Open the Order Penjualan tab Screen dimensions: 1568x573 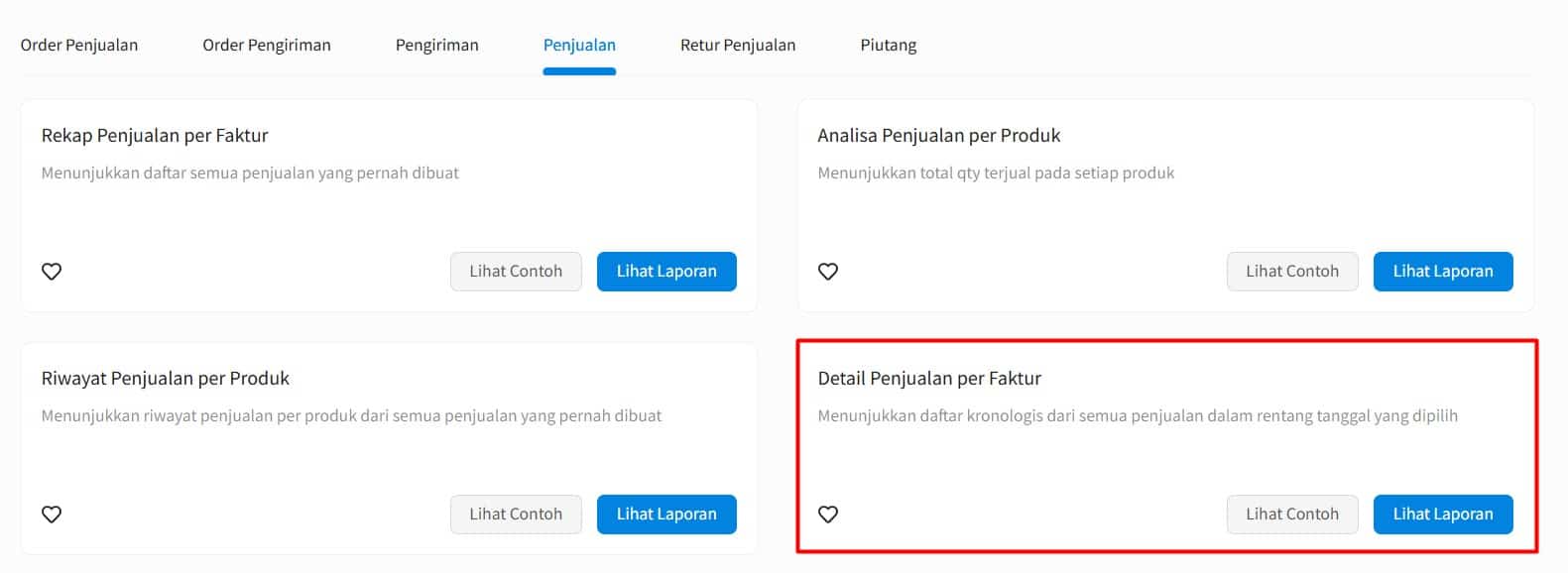79,46
